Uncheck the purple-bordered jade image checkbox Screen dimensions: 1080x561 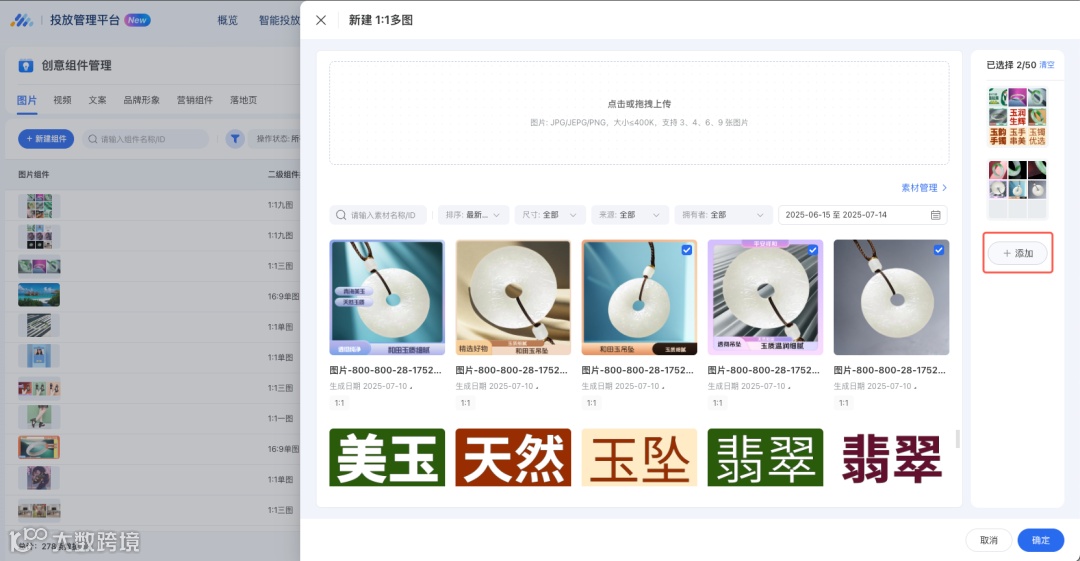pyautogui.click(x=813, y=250)
